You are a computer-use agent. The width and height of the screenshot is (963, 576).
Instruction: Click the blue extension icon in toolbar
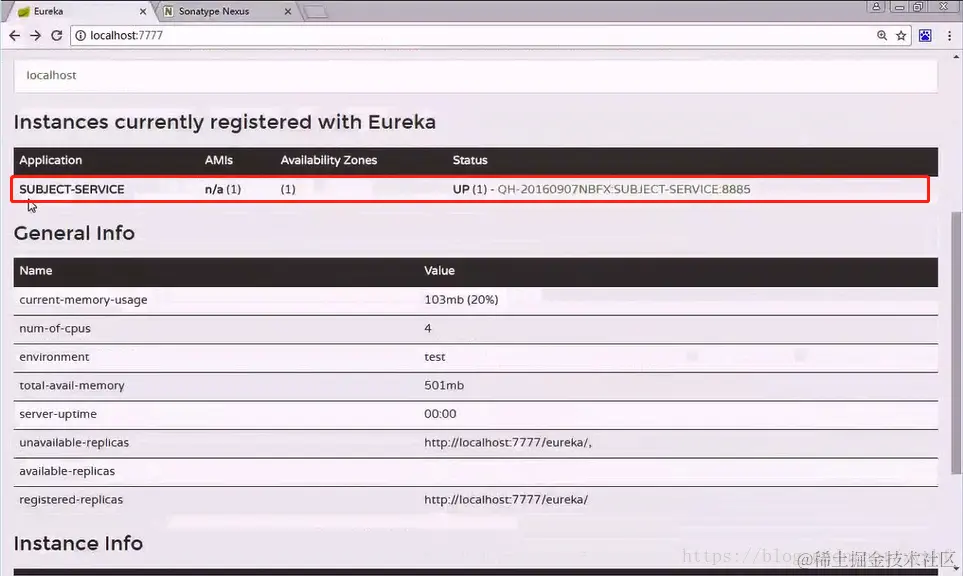pos(925,36)
